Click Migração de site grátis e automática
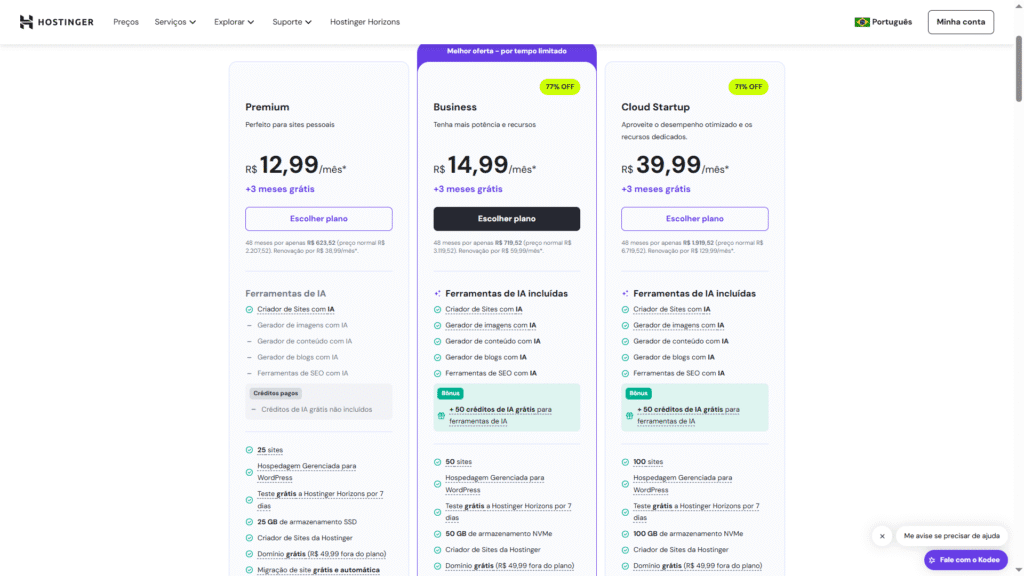The height and width of the screenshot is (576, 1024). pyautogui.click(x=318, y=570)
